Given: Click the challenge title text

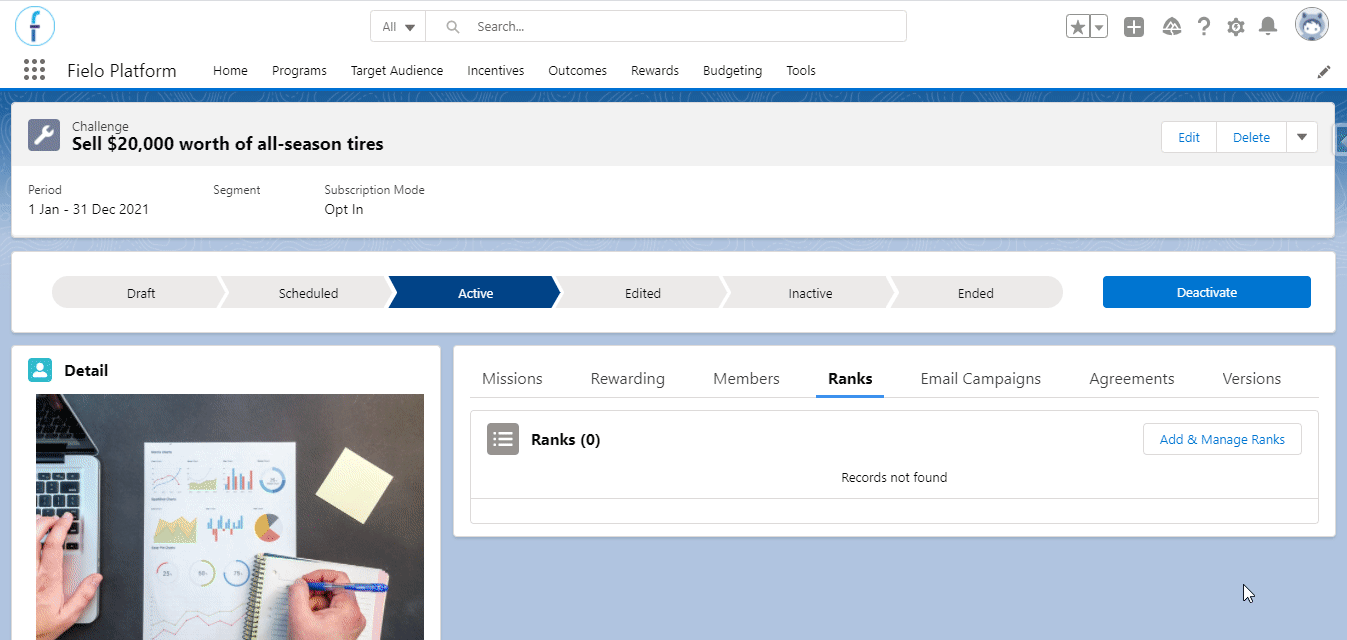Looking at the screenshot, I should [228, 144].
